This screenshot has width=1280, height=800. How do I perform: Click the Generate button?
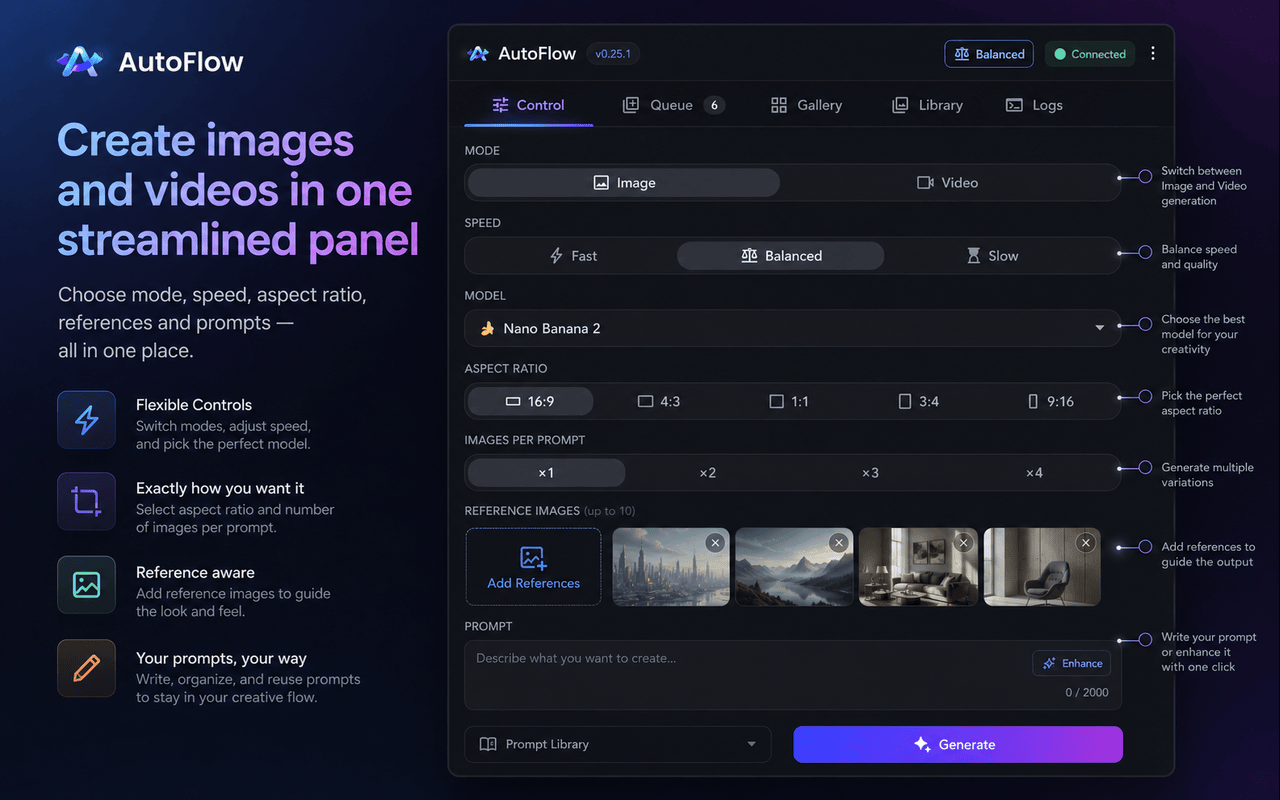coord(958,744)
